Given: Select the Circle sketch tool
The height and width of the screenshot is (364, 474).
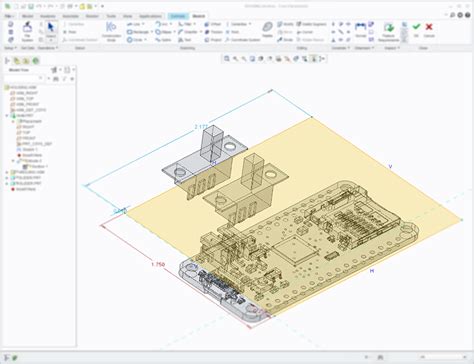Looking at the screenshot, I should pyautogui.click(x=135, y=40).
